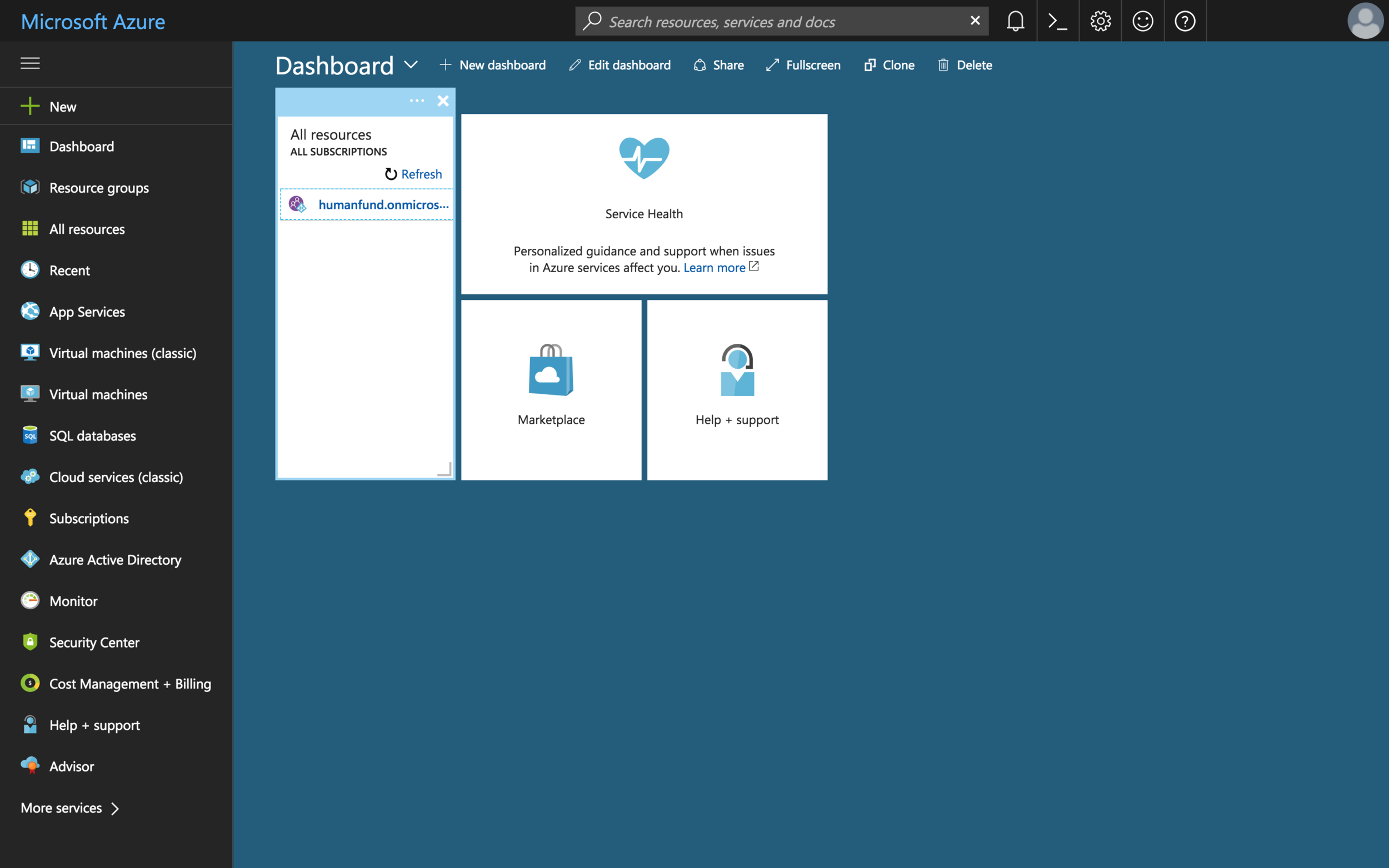1389x868 pixels.
Task: Create a resource with New
Action: tap(116, 106)
